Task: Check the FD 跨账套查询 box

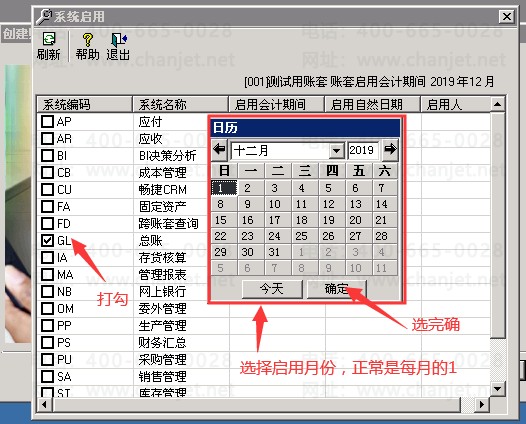Action: [x=47, y=223]
